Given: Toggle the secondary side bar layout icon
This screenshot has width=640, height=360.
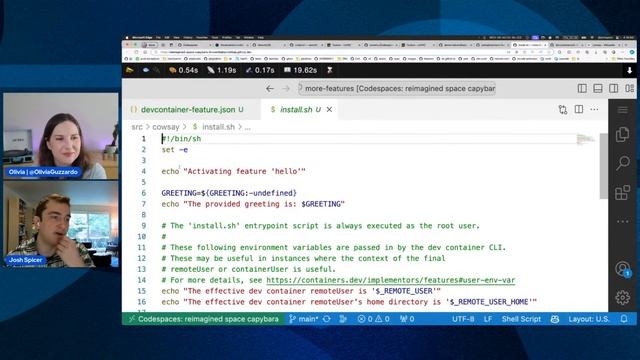Looking at the screenshot, I should pos(613,89).
